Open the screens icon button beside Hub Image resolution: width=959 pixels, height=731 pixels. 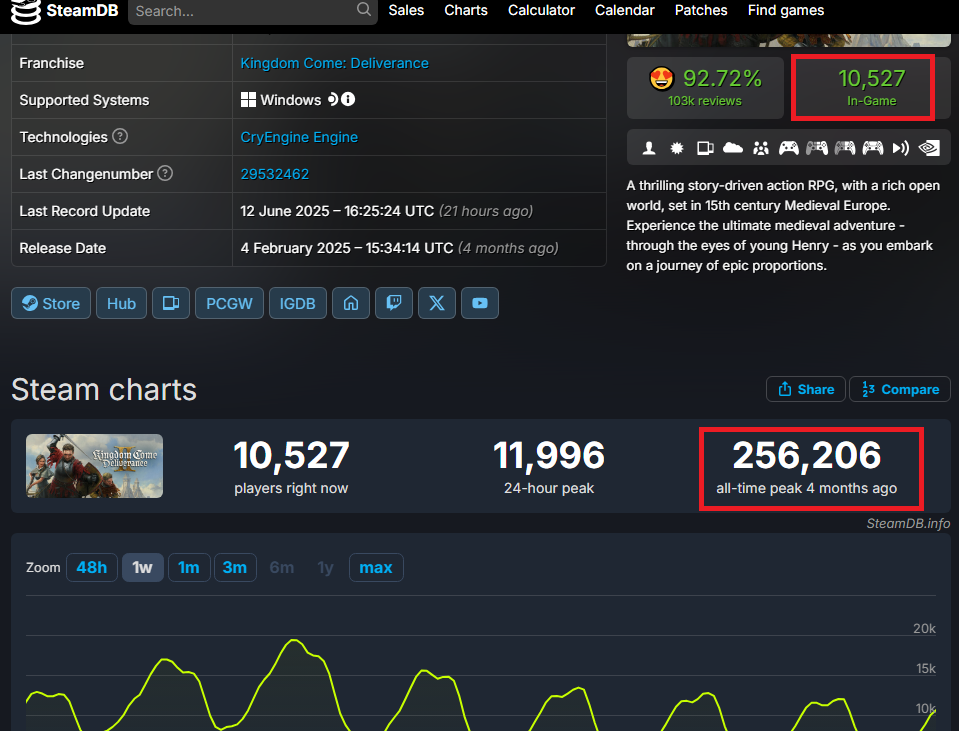171,303
